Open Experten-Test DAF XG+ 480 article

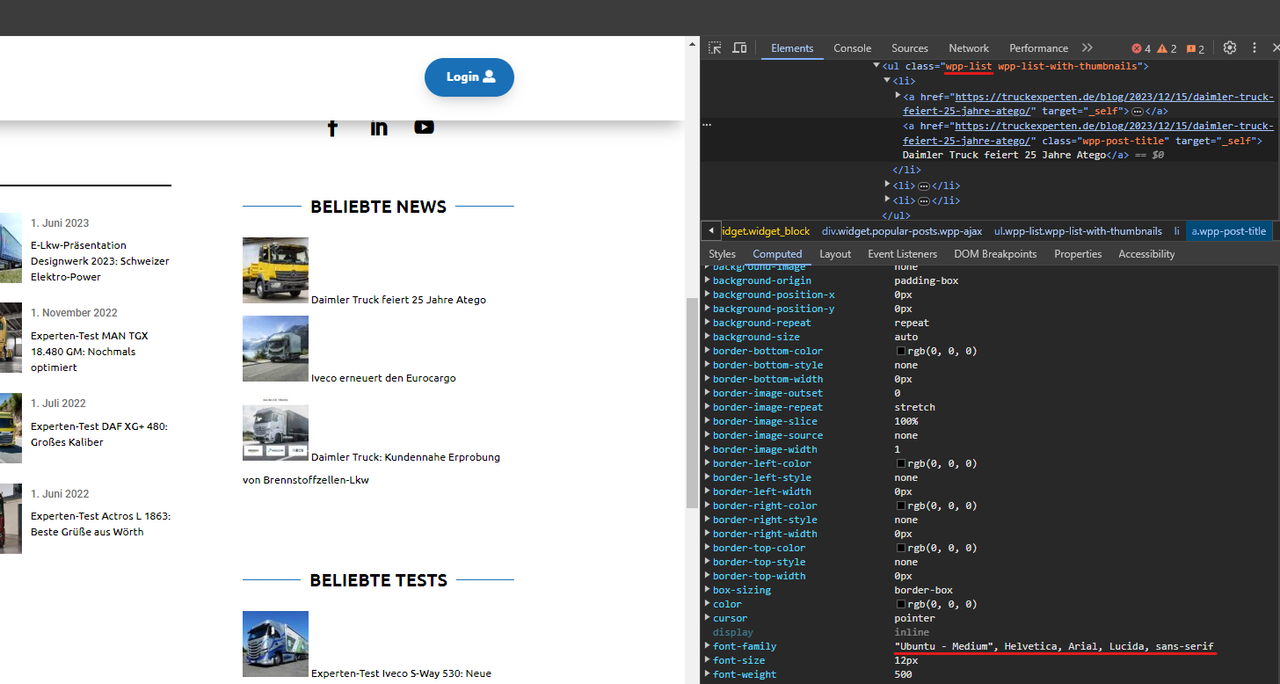click(99, 434)
